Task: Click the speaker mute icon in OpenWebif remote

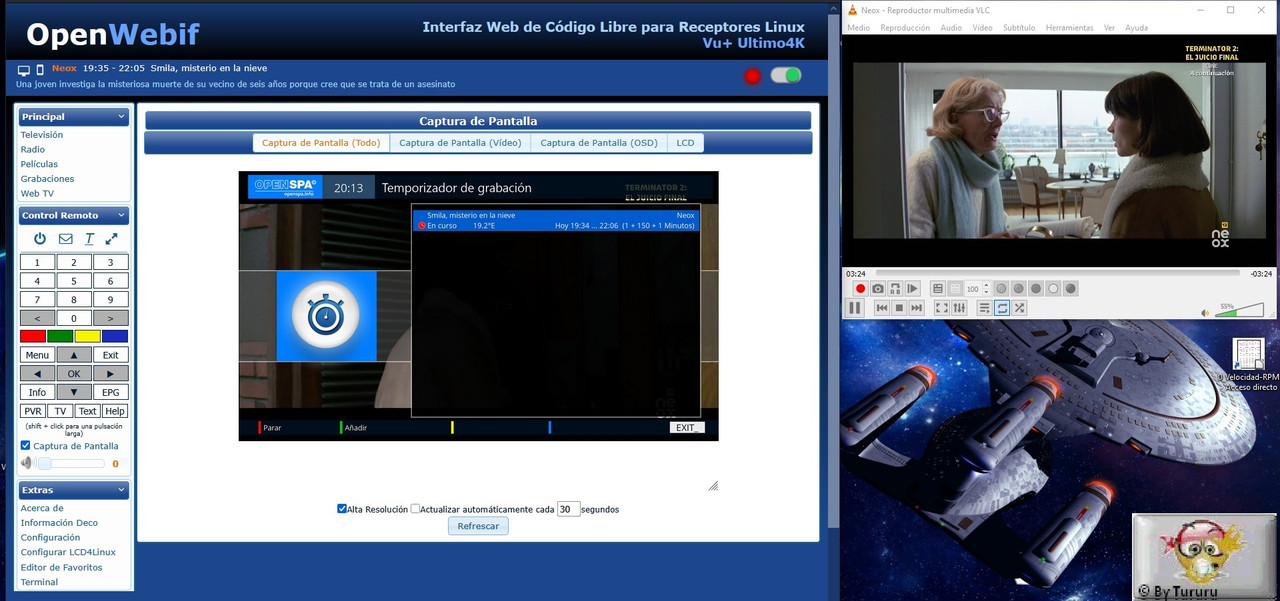Action: click(x=26, y=463)
